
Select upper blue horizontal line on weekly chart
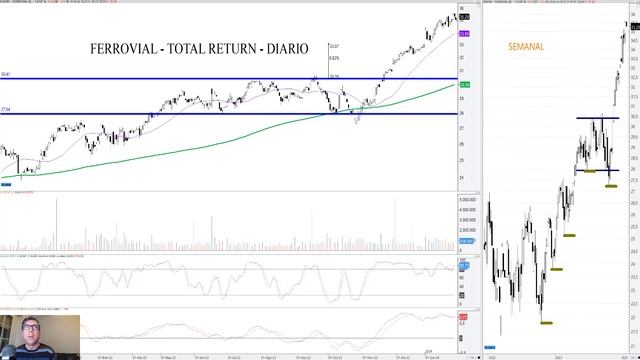pos(598,118)
